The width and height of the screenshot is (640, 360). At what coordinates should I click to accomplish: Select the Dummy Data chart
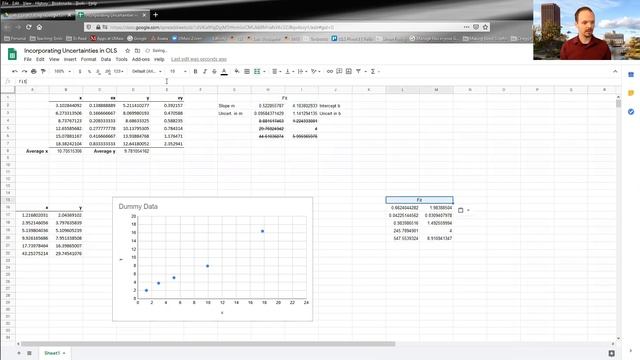(213, 259)
